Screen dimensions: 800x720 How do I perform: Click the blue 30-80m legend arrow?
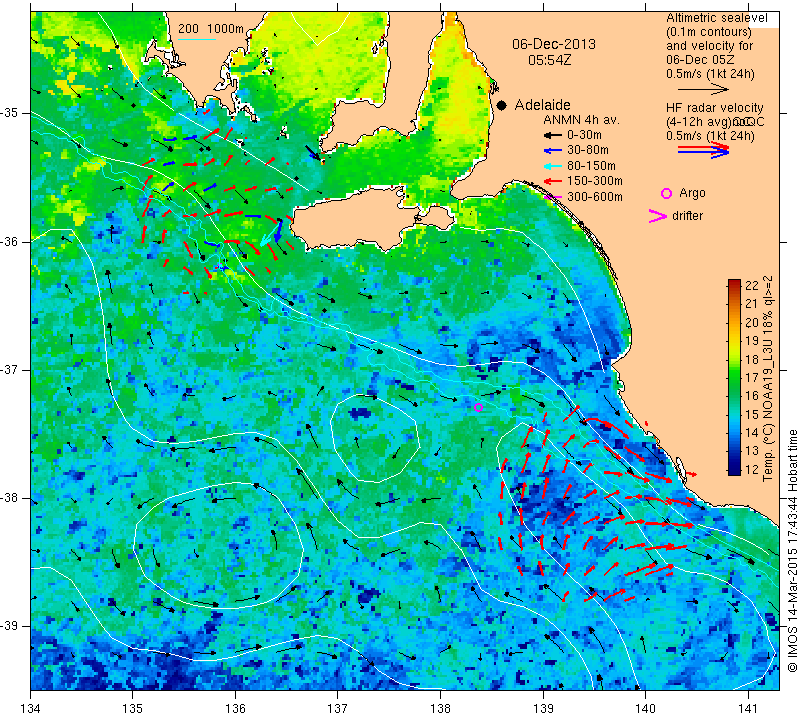(x=552, y=151)
